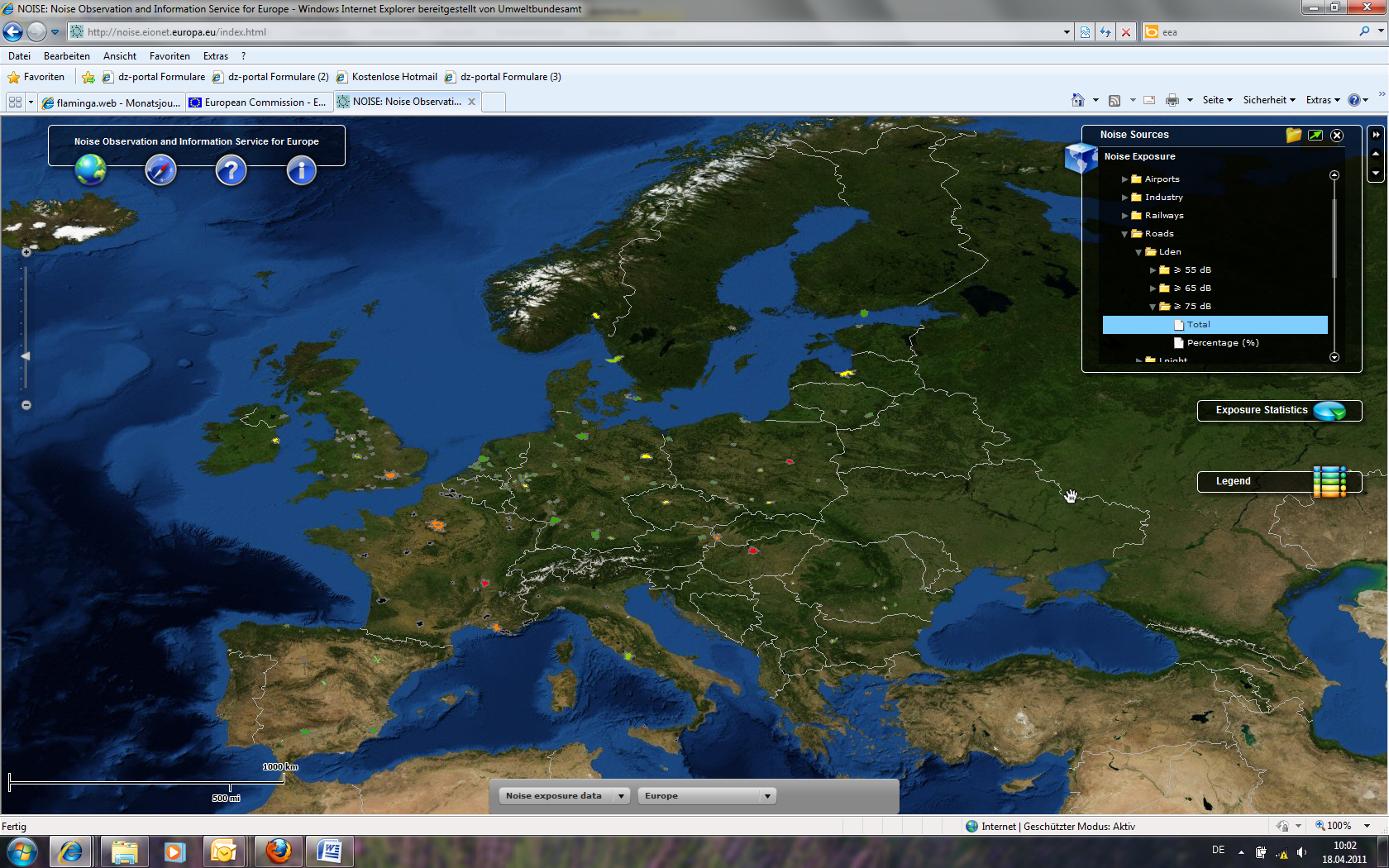Viewport: 1389px width, 868px height.
Task: Click the IE back button
Action: click(13, 31)
